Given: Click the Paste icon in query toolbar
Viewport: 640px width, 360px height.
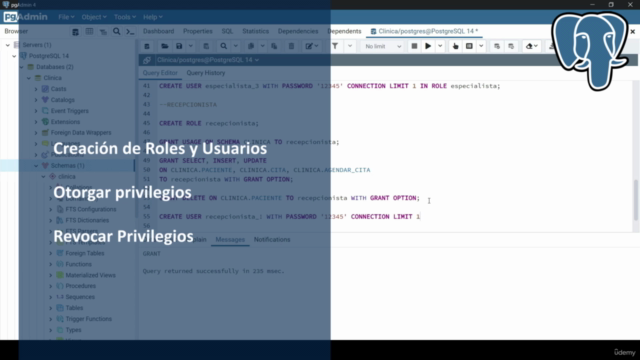Looking at the screenshot, I should coord(274,46).
